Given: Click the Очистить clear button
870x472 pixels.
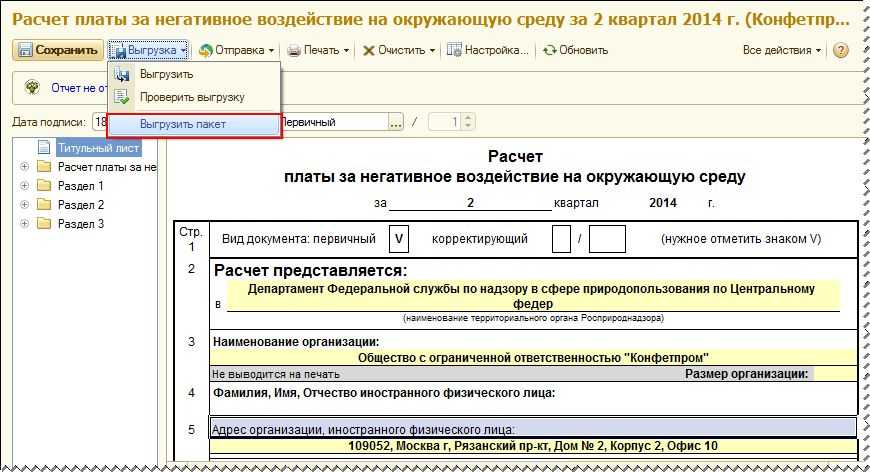Looking at the screenshot, I should (x=398, y=50).
